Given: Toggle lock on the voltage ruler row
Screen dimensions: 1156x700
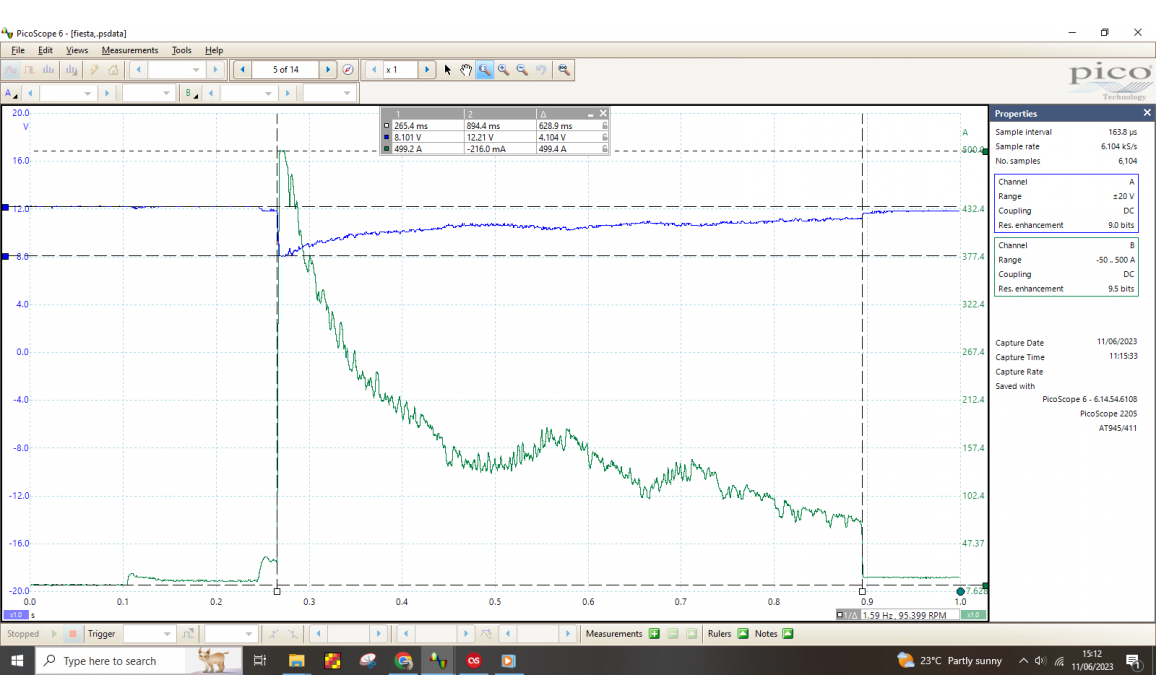Looking at the screenshot, I should [604, 138].
